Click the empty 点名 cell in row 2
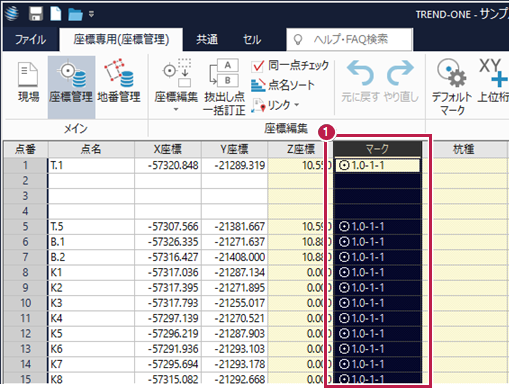The height and width of the screenshot is (390, 509). (91, 181)
